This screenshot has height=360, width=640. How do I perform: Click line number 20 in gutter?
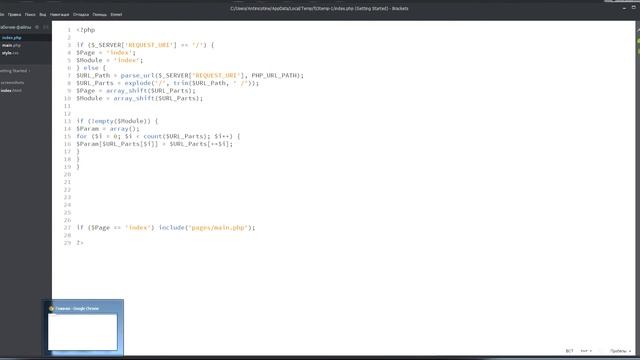click(x=67, y=174)
